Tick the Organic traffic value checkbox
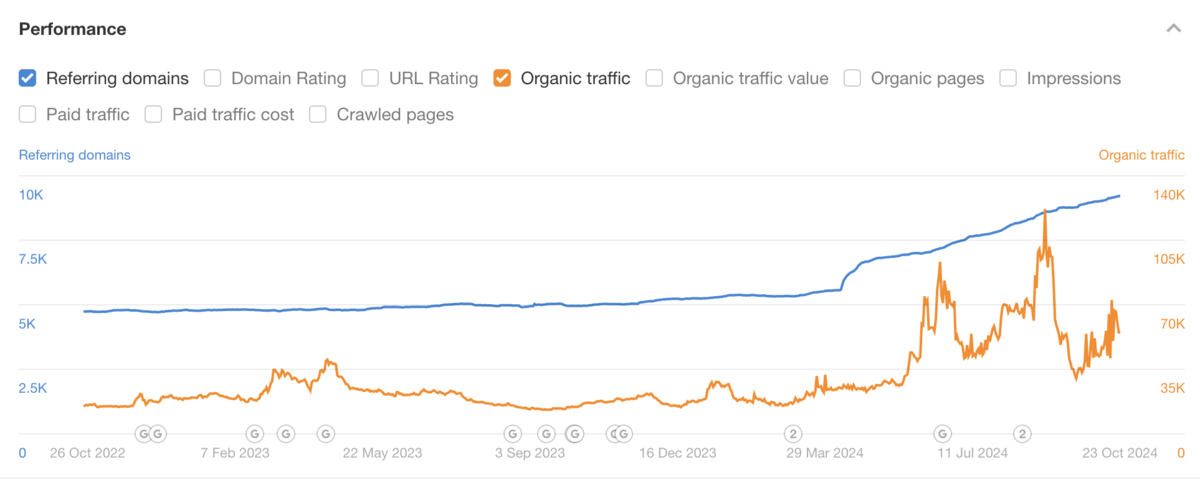The height and width of the screenshot is (480, 1200). tap(655, 78)
